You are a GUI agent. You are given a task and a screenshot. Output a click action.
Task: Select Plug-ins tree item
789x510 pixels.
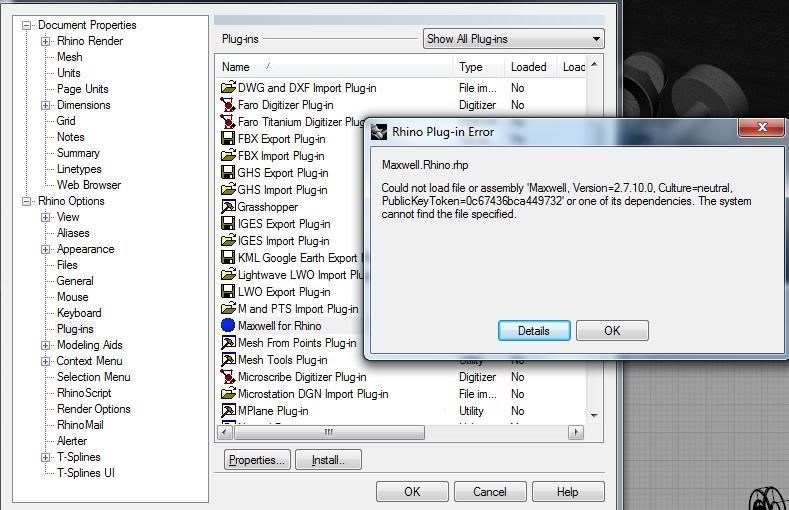[75, 329]
